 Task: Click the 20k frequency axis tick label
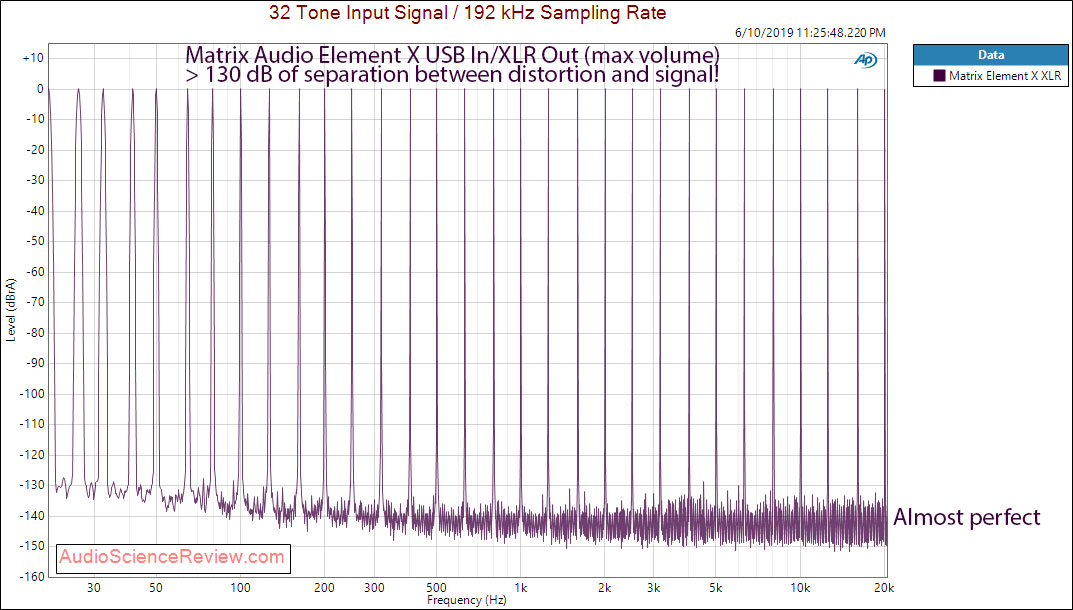884,587
